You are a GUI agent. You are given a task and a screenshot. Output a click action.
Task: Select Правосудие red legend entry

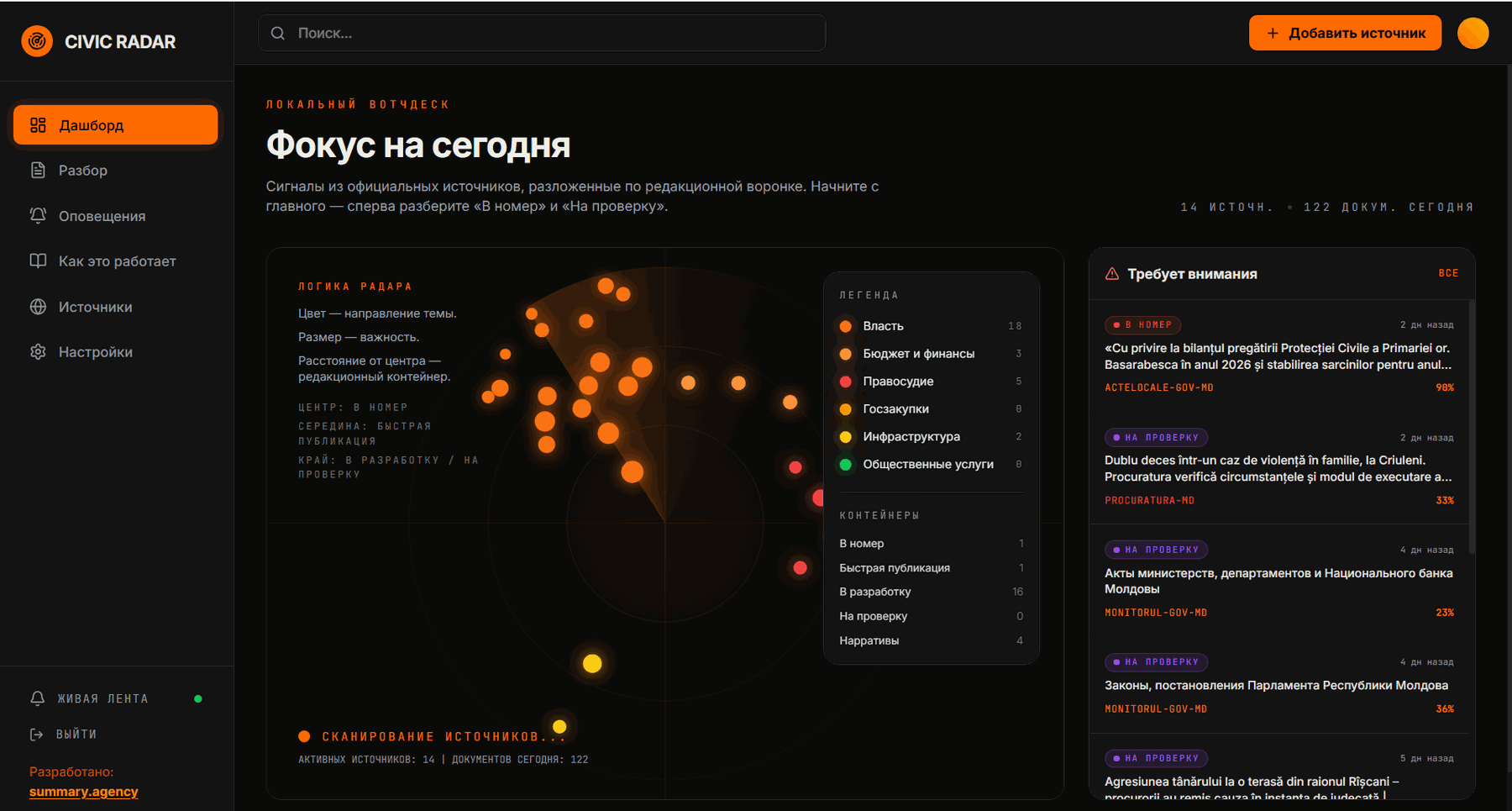pos(931,382)
